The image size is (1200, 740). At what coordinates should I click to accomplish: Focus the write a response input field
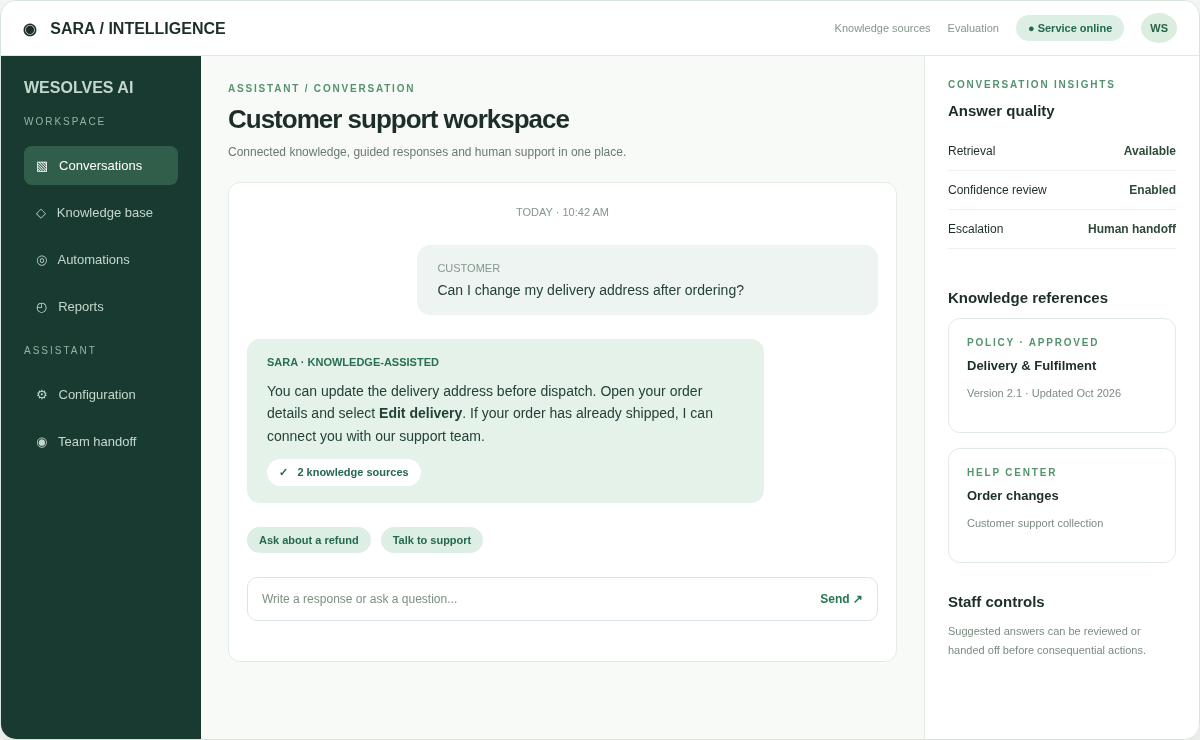[562, 599]
